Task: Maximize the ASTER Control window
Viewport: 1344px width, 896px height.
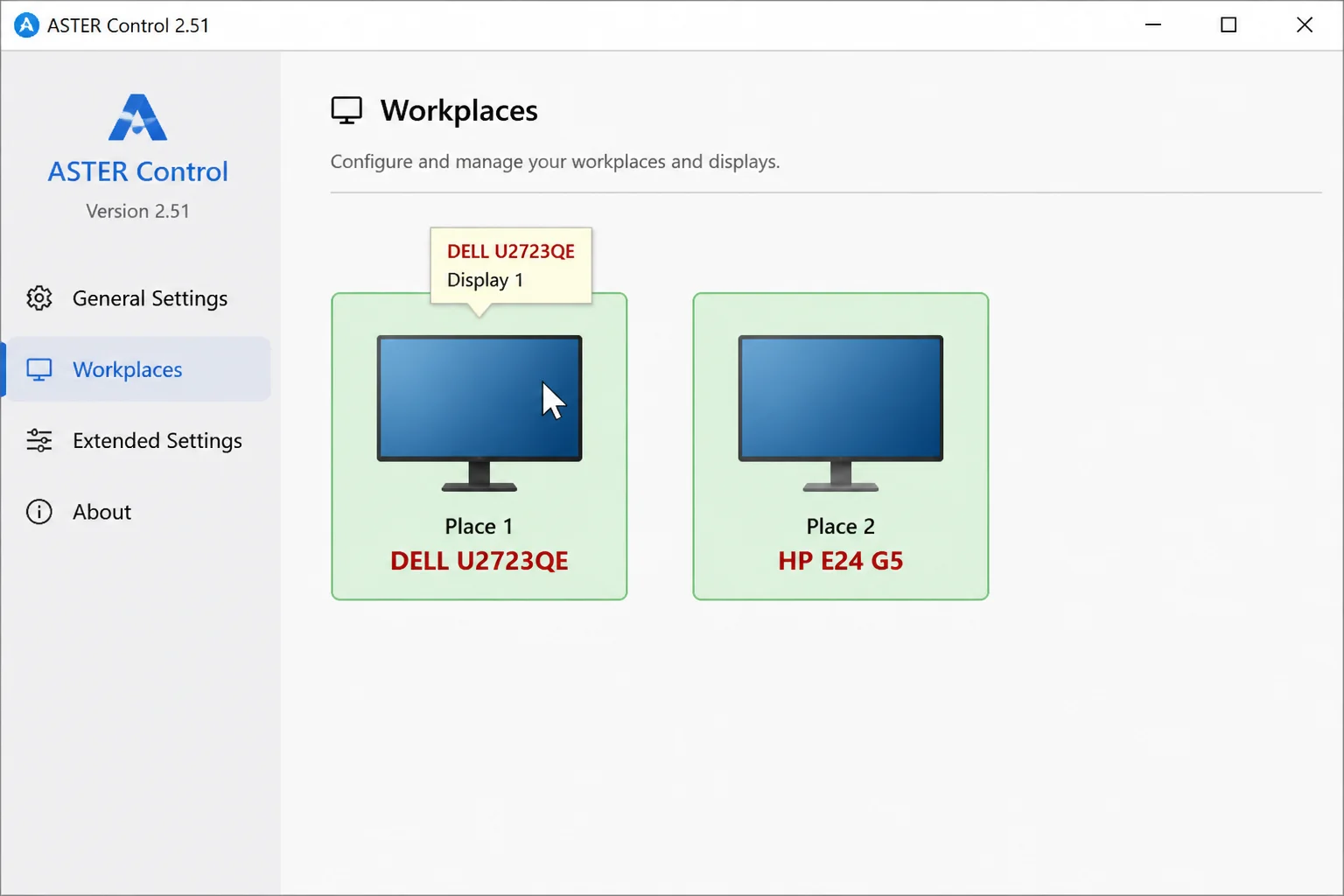Action: point(1228,25)
